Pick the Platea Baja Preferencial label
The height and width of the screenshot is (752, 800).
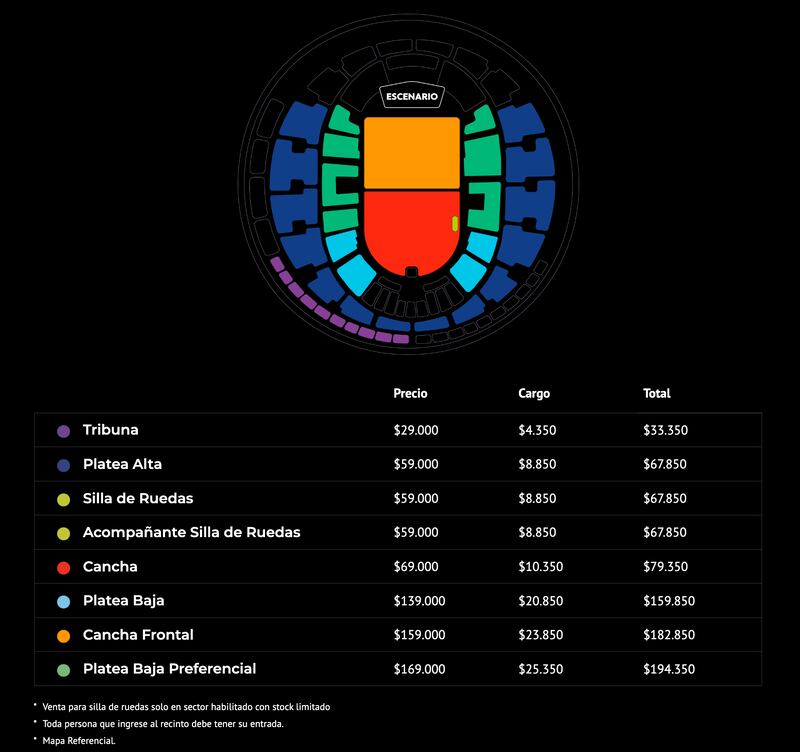(x=170, y=668)
